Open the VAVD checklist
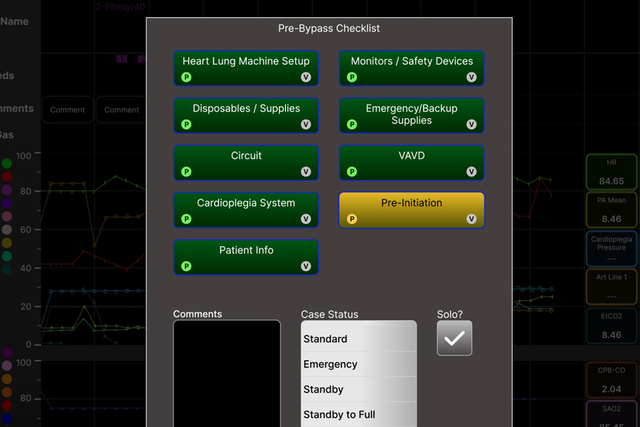 click(x=411, y=163)
